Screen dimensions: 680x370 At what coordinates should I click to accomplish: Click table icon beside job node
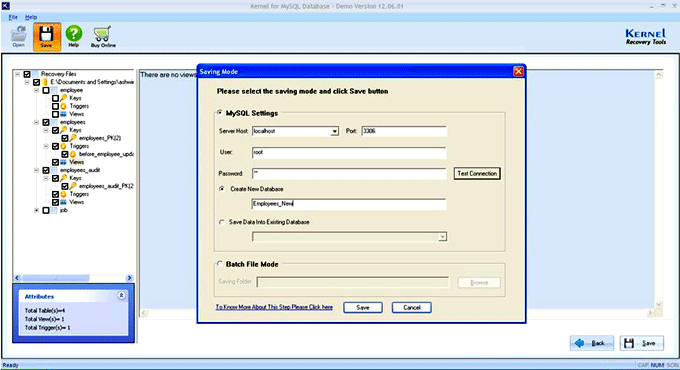[54, 210]
